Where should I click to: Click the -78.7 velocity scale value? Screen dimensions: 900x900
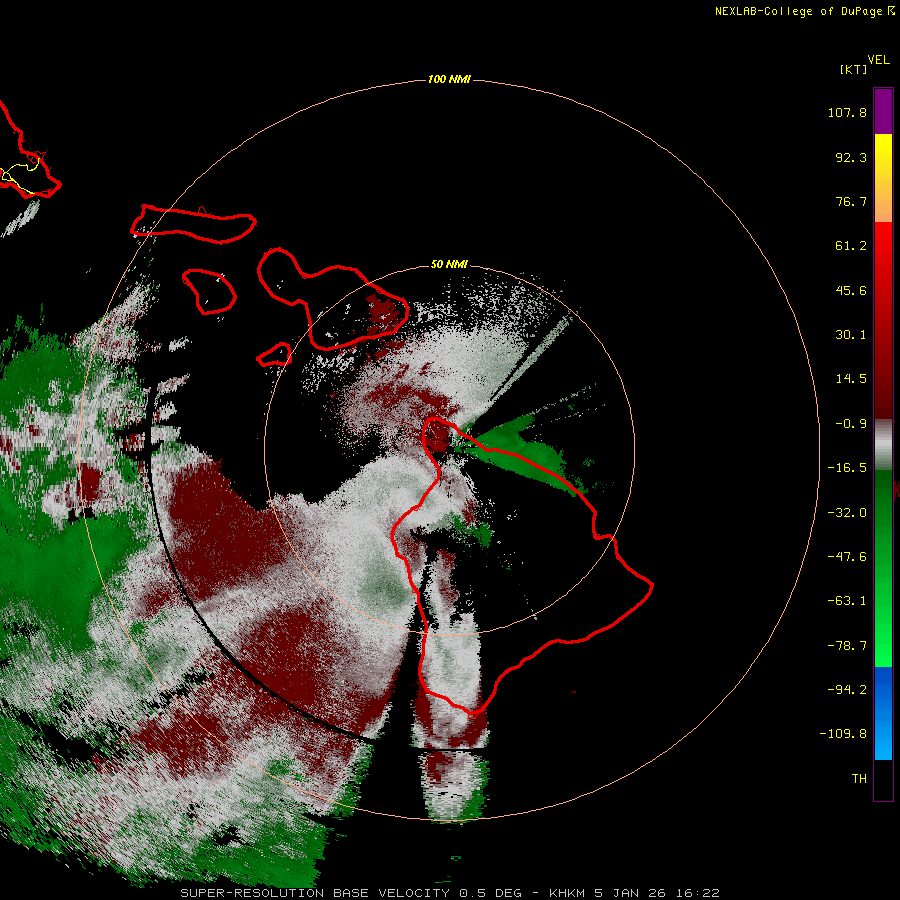click(x=847, y=646)
